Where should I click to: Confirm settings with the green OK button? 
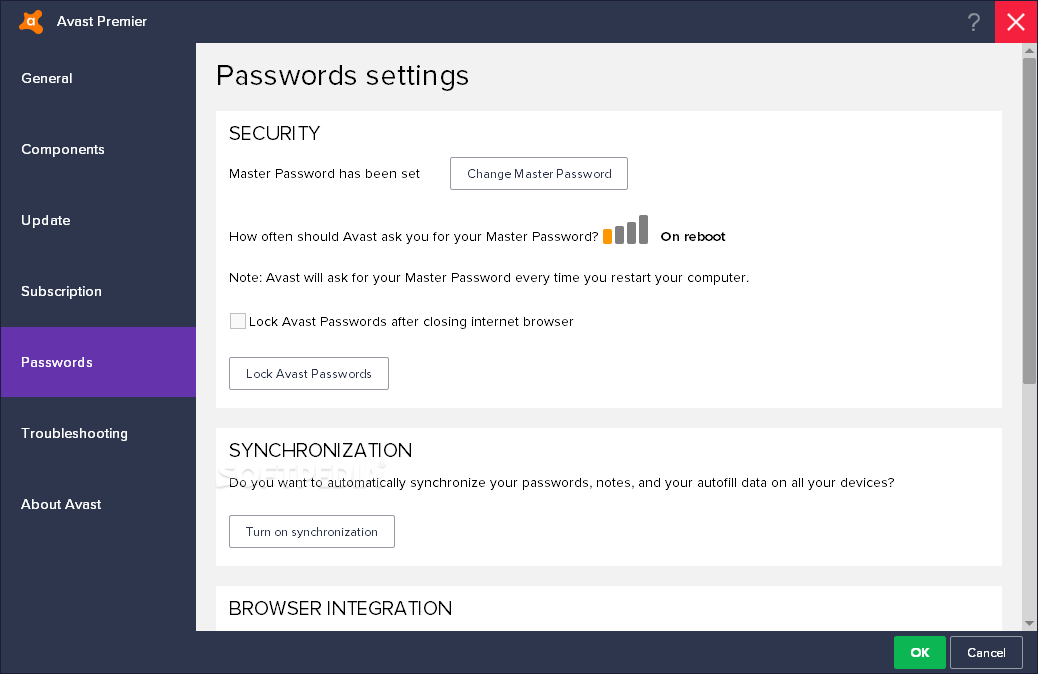(920, 652)
